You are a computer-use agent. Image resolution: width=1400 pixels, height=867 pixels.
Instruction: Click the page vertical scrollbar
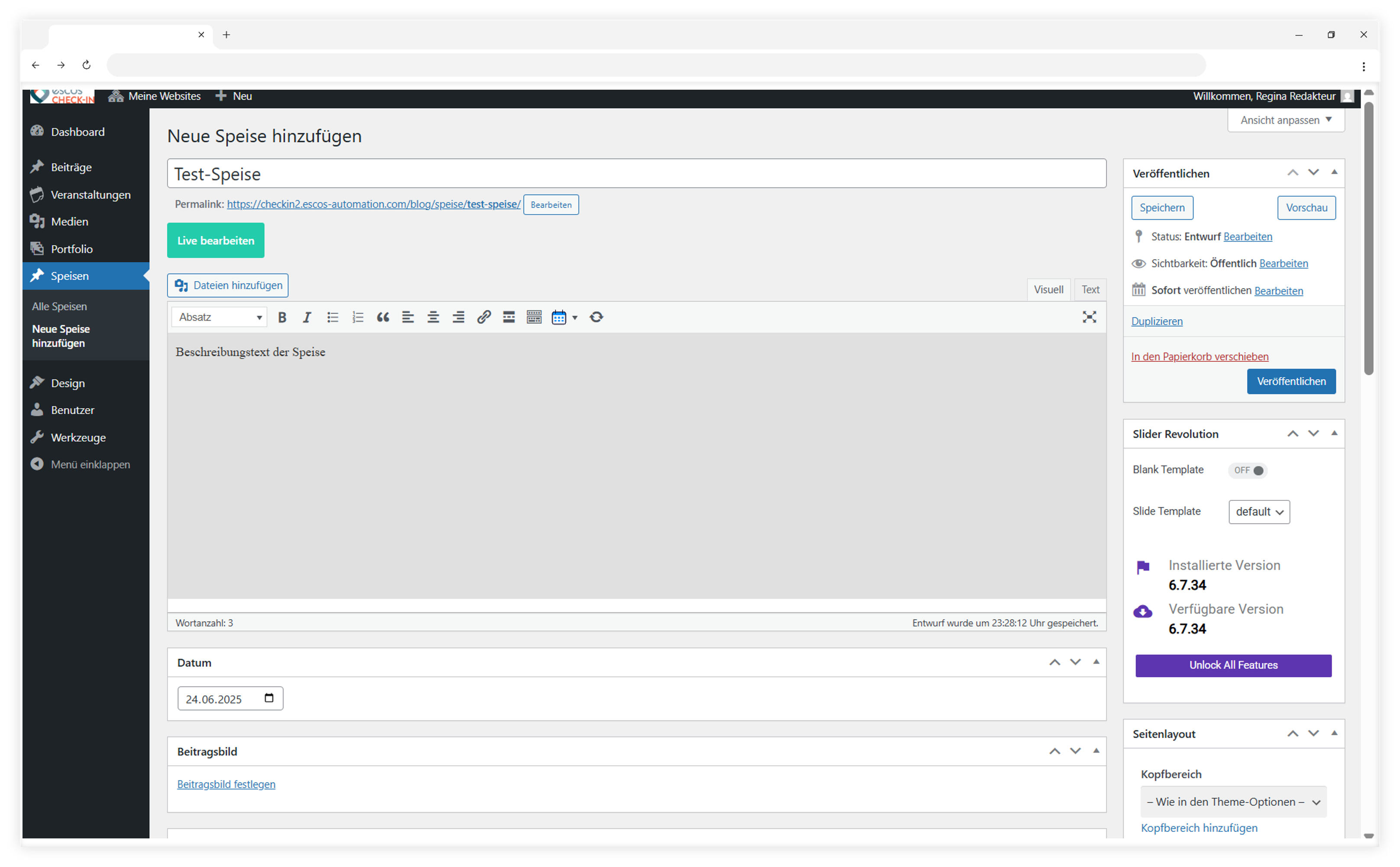[x=1368, y=238]
